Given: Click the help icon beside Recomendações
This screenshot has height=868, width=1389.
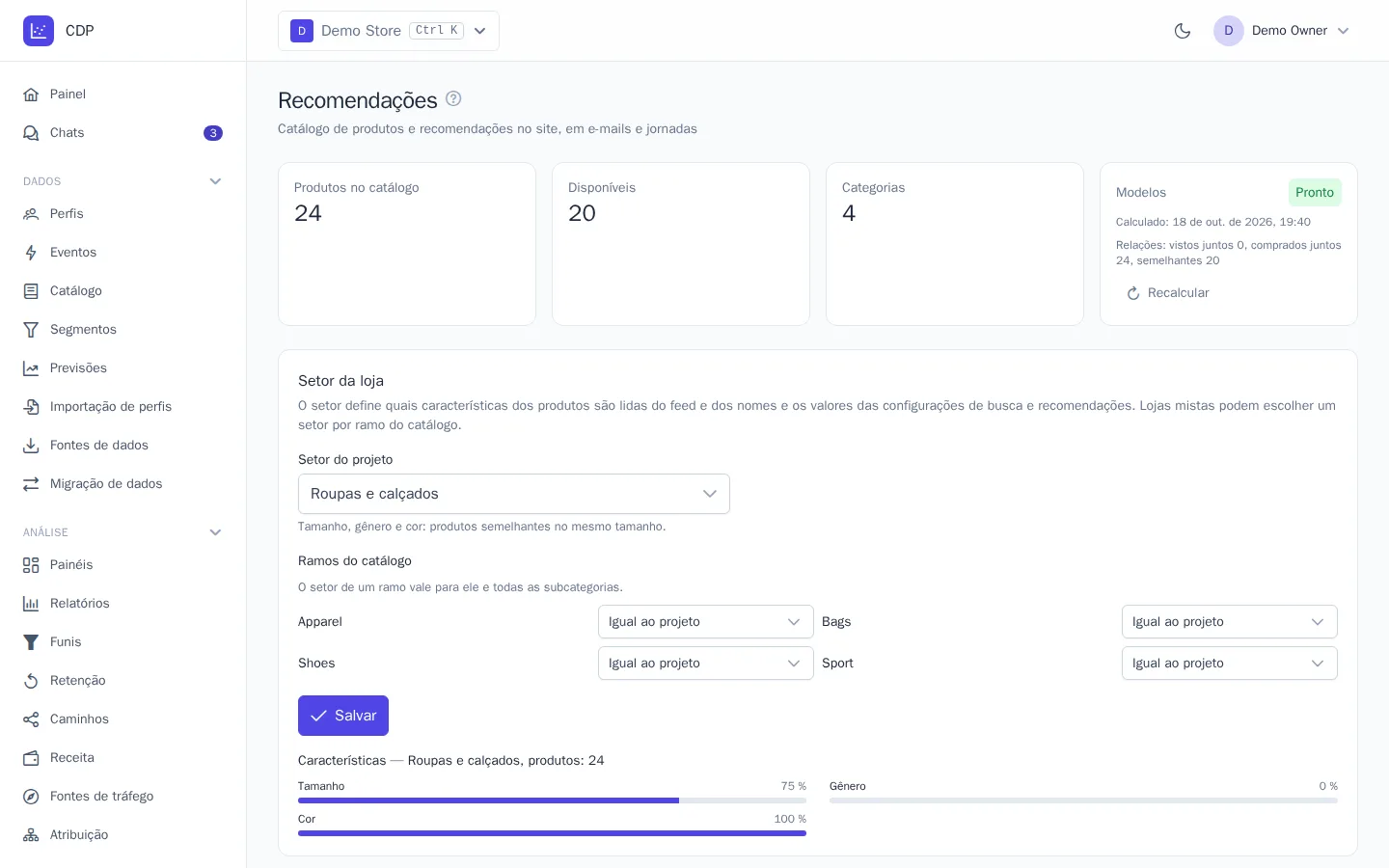Looking at the screenshot, I should (x=453, y=98).
